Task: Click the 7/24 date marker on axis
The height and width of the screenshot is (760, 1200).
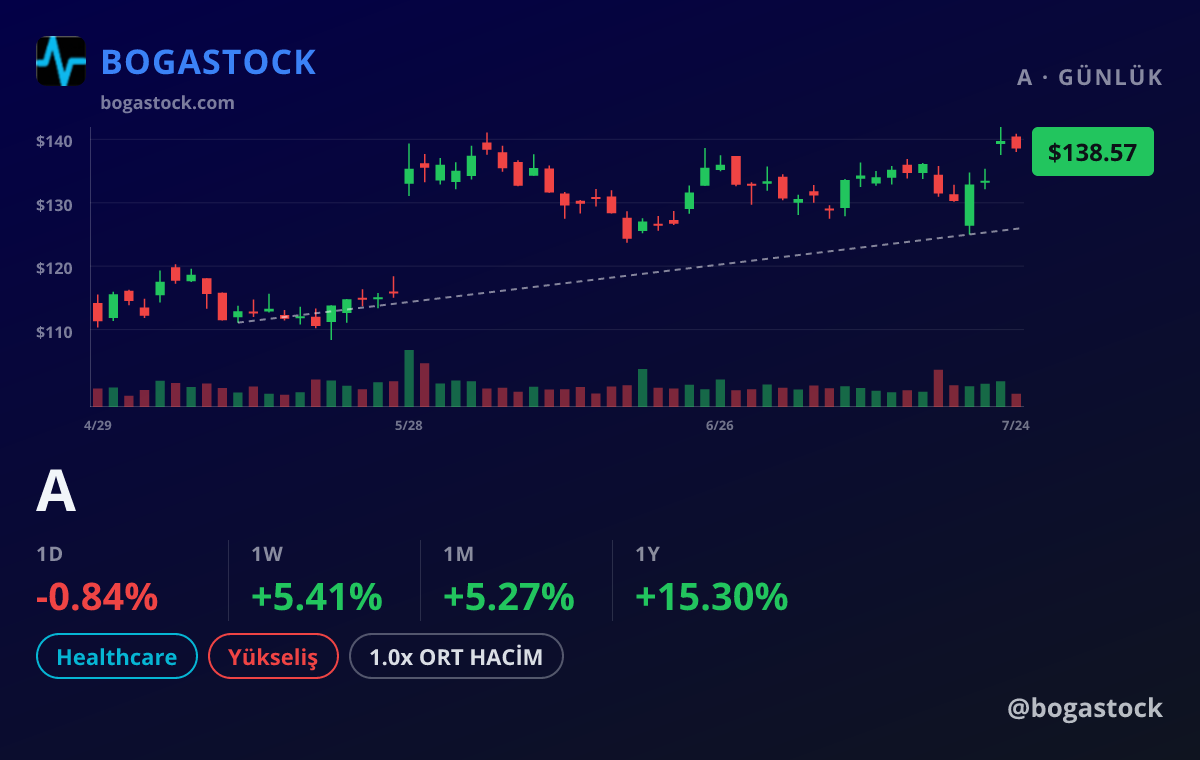Action: 1016,426
